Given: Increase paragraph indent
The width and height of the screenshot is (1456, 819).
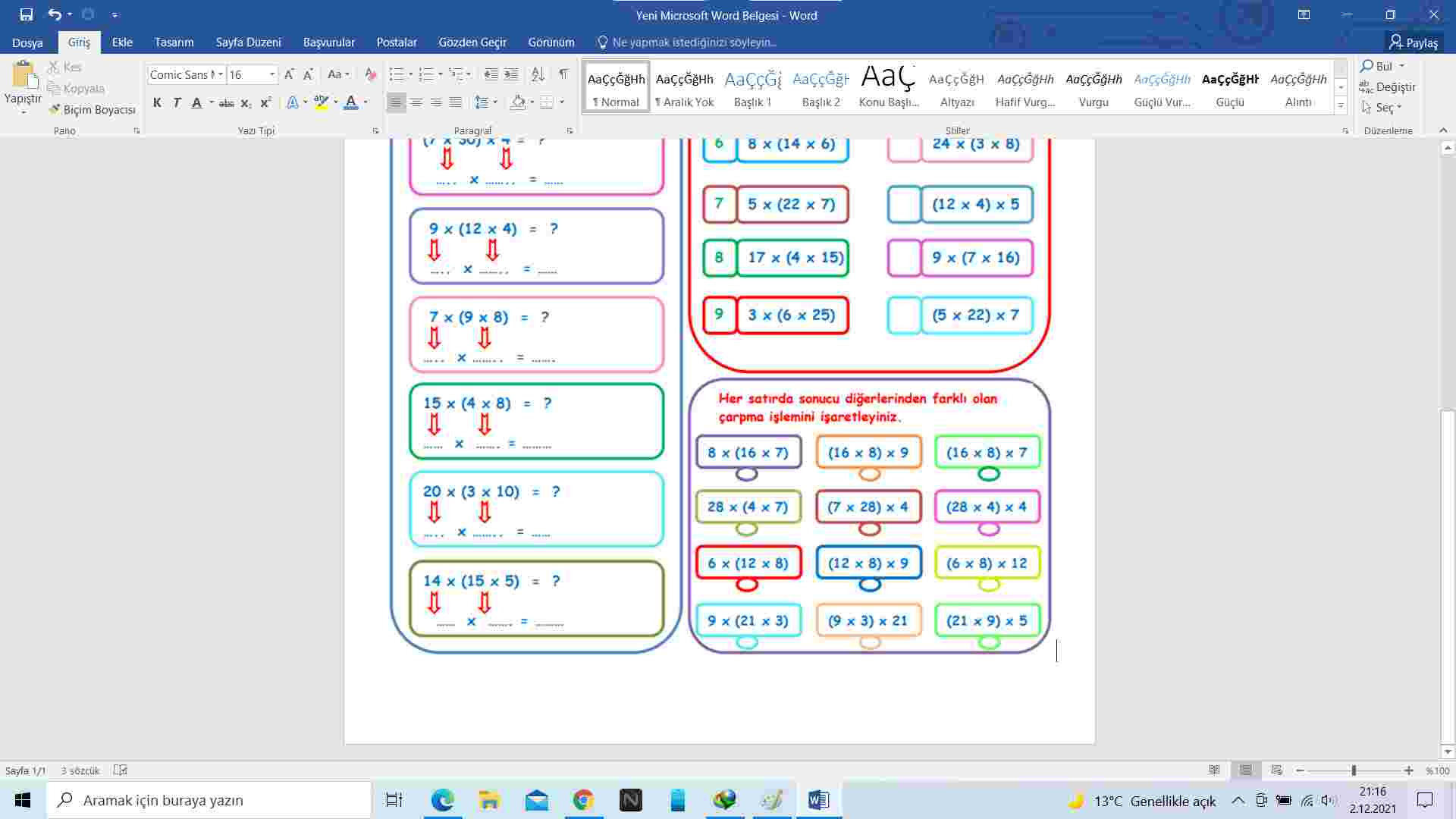Looking at the screenshot, I should [x=511, y=74].
